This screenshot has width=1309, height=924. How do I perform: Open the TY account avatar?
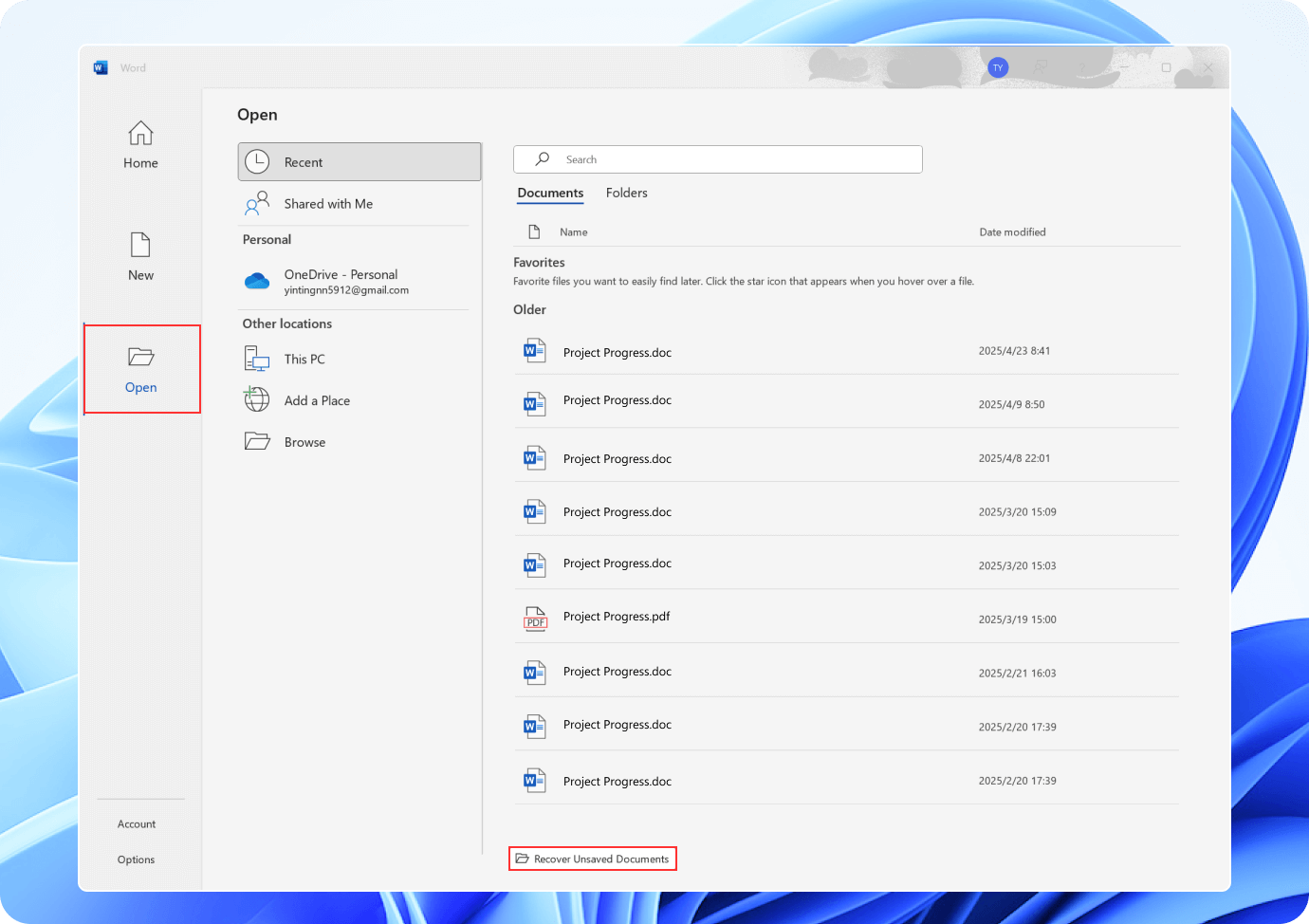pos(998,67)
